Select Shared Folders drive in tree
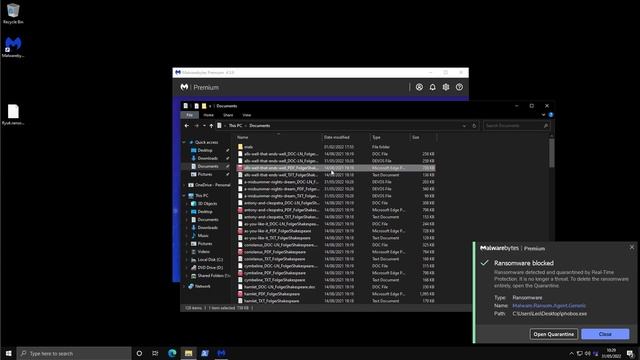 [213, 276]
